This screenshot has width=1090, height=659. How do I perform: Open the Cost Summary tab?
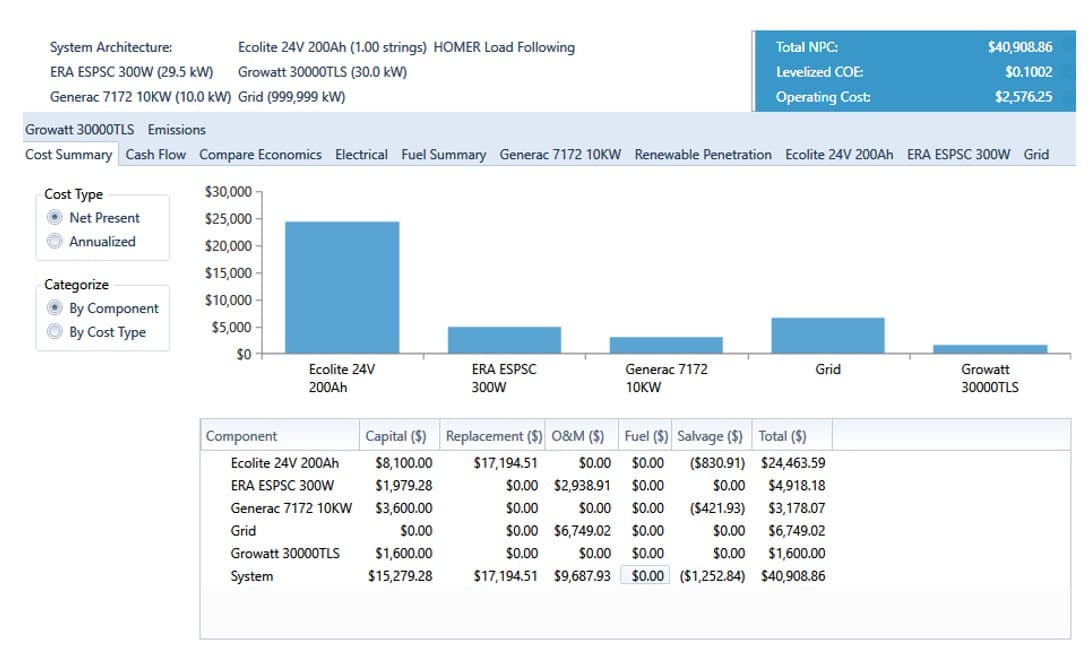(x=69, y=154)
